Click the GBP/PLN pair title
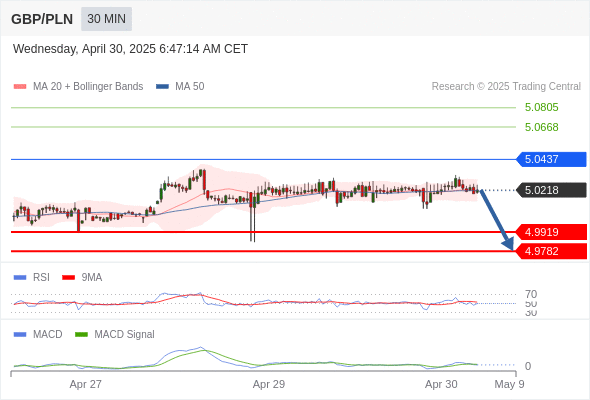This screenshot has height=400, width=590. (42, 19)
